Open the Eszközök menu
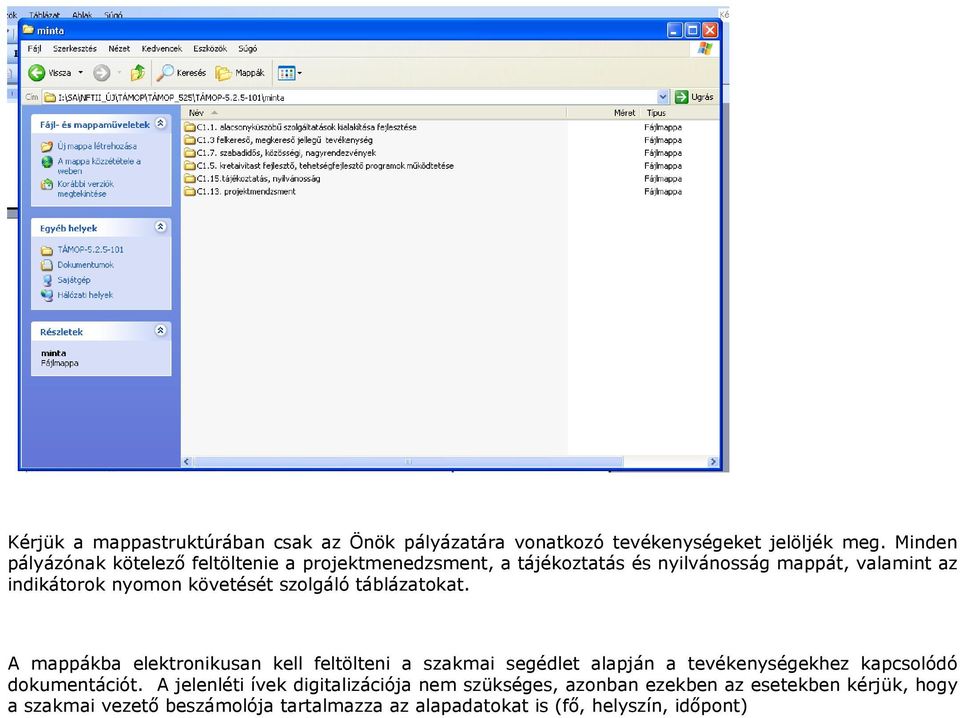This screenshot has height=718, width=960. pos(210,49)
